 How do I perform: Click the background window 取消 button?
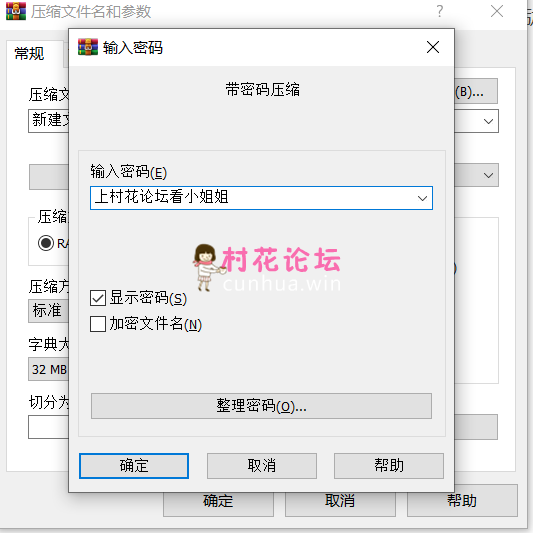(340, 502)
